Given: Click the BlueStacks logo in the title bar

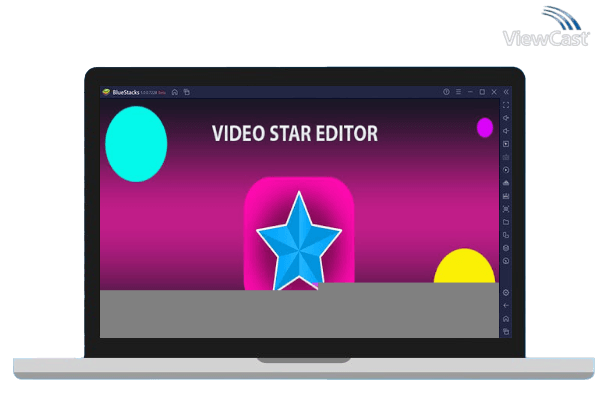Looking at the screenshot, I should [106, 92].
